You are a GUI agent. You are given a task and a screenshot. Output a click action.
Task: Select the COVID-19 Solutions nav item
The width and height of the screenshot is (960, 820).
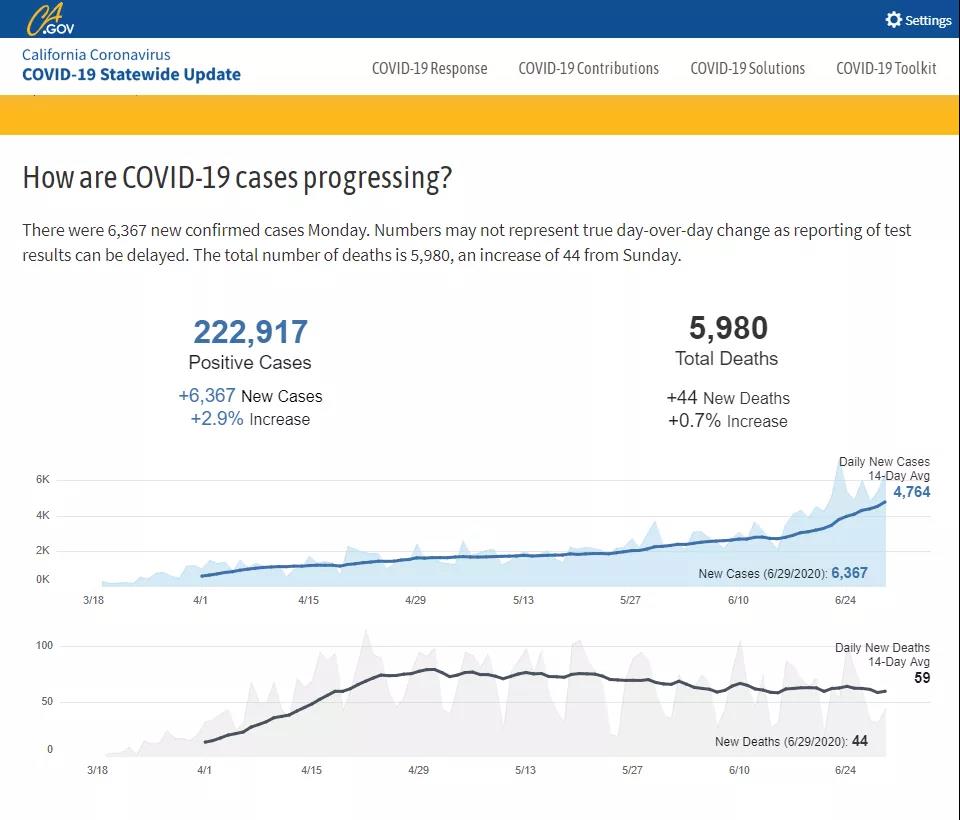[x=747, y=68]
